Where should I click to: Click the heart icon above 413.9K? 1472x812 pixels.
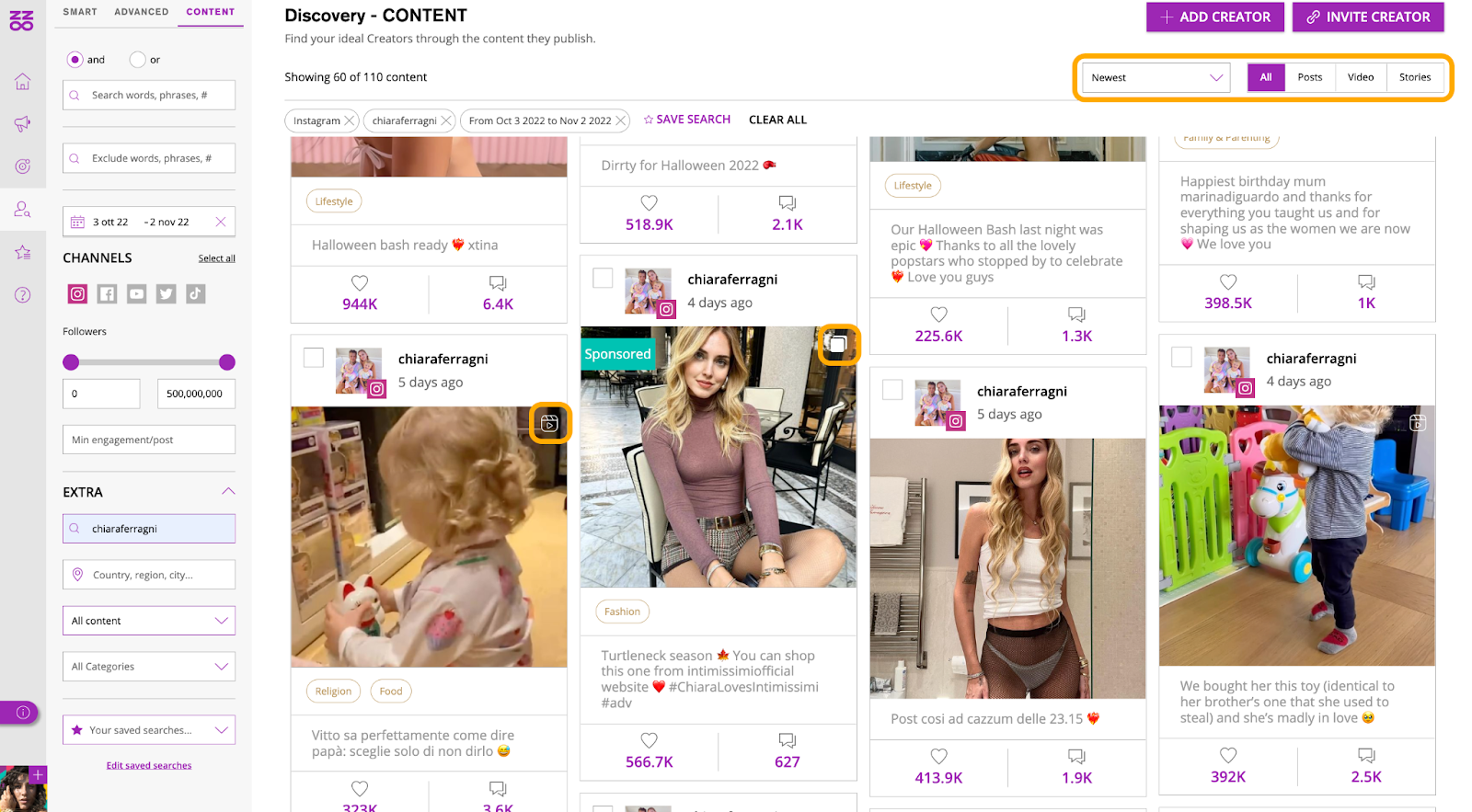[x=938, y=756]
